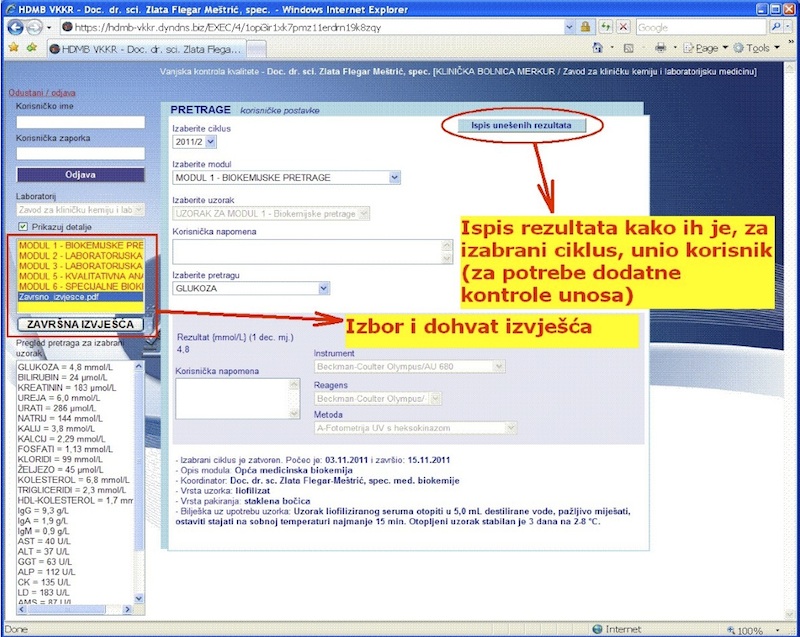Screen dimensions: 800x637
Task: Click the search magnifier icon
Action: [x=776, y=27]
